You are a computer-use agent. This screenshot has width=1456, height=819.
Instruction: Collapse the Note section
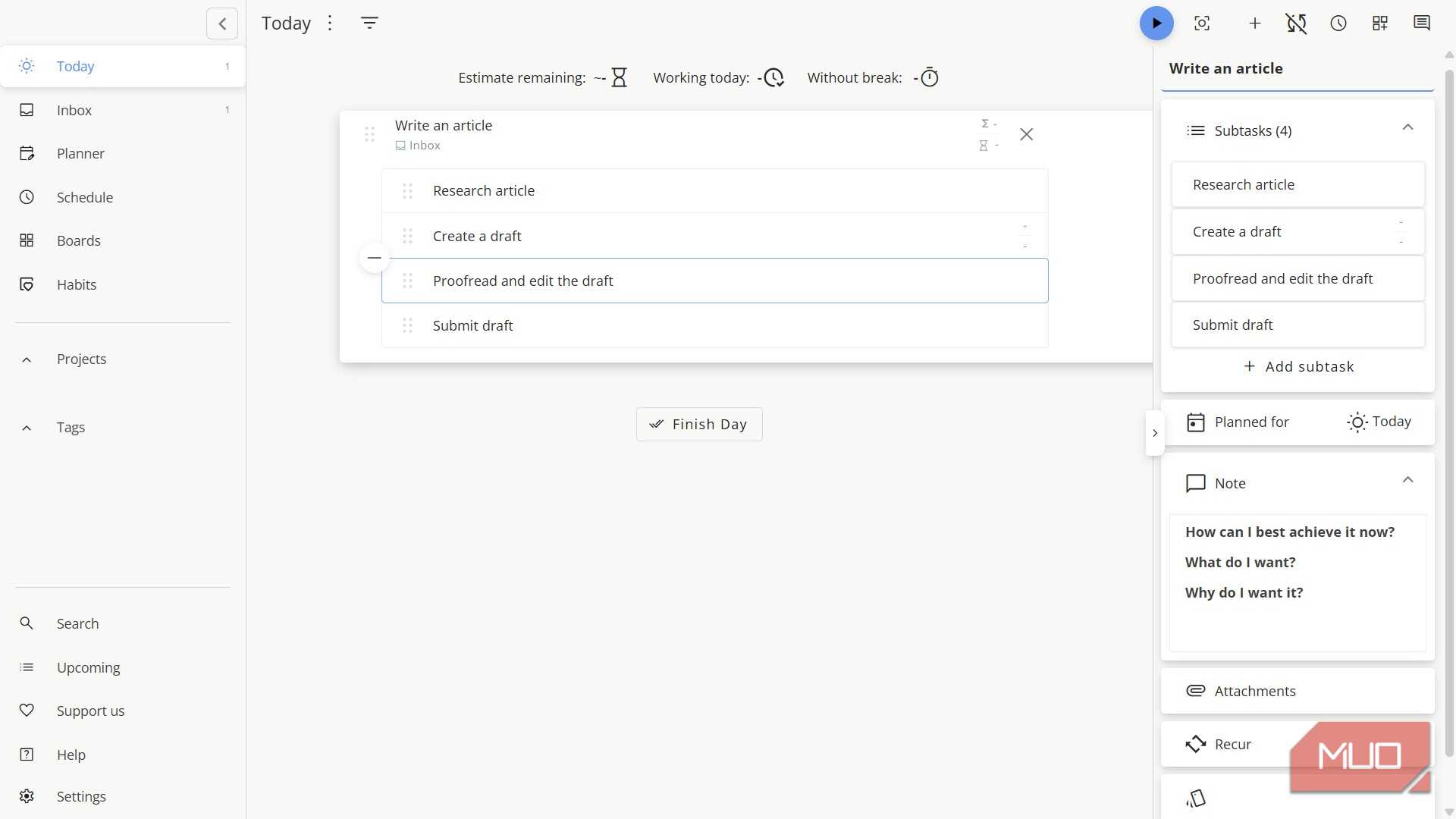(x=1407, y=480)
